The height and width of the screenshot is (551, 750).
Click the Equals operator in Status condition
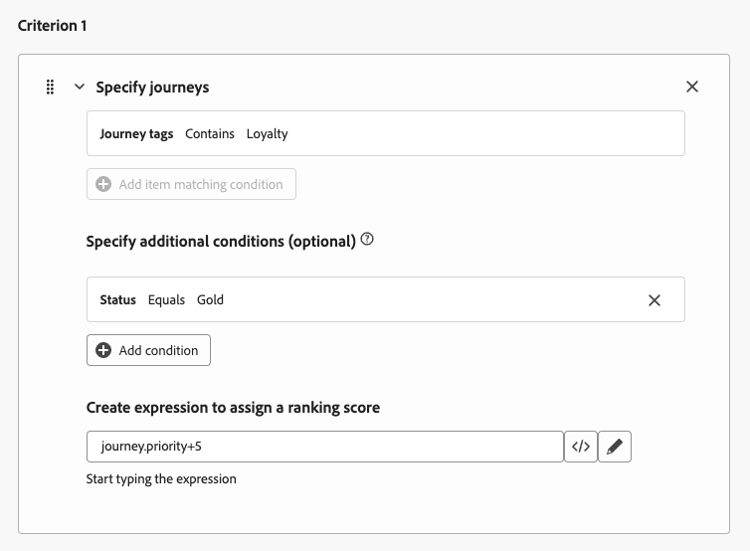166,299
